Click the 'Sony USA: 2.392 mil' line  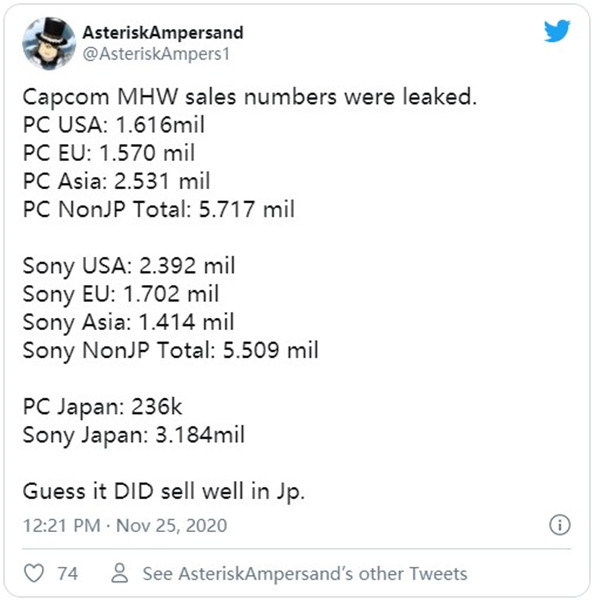click(x=129, y=266)
